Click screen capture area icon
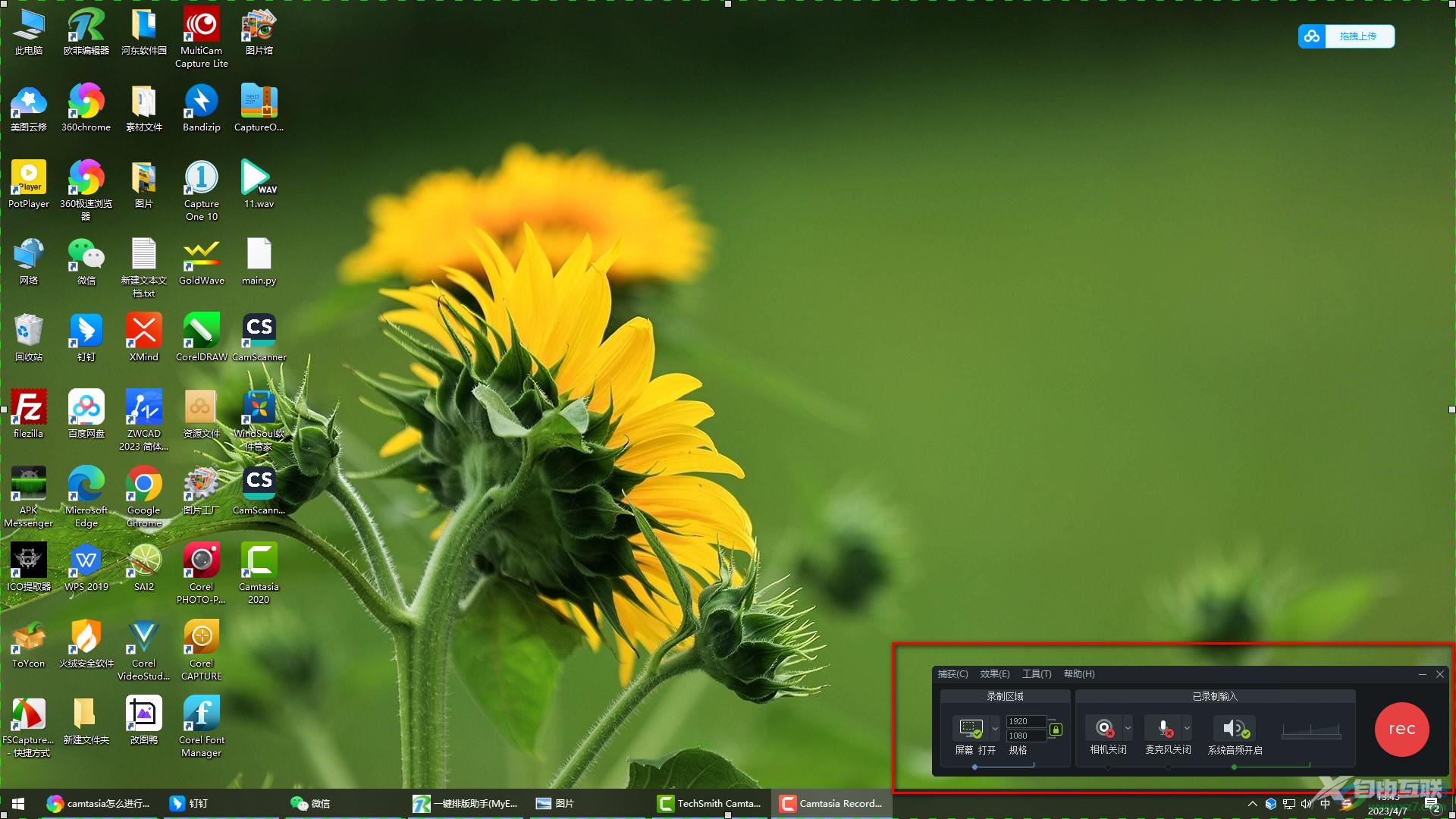The image size is (1456, 819). pyautogui.click(x=970, y=727)
